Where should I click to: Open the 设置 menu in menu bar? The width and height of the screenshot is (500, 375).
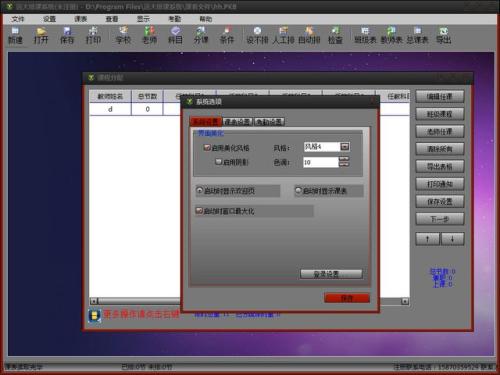49,19
